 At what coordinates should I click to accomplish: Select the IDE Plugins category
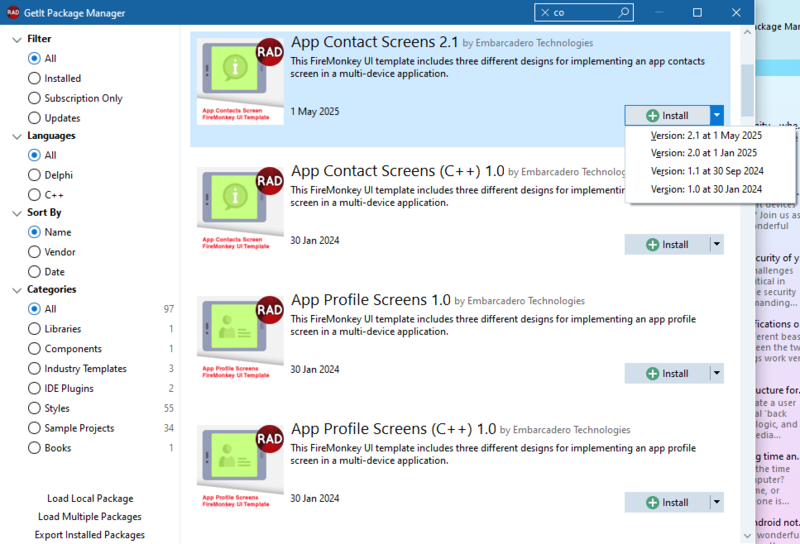34,388
